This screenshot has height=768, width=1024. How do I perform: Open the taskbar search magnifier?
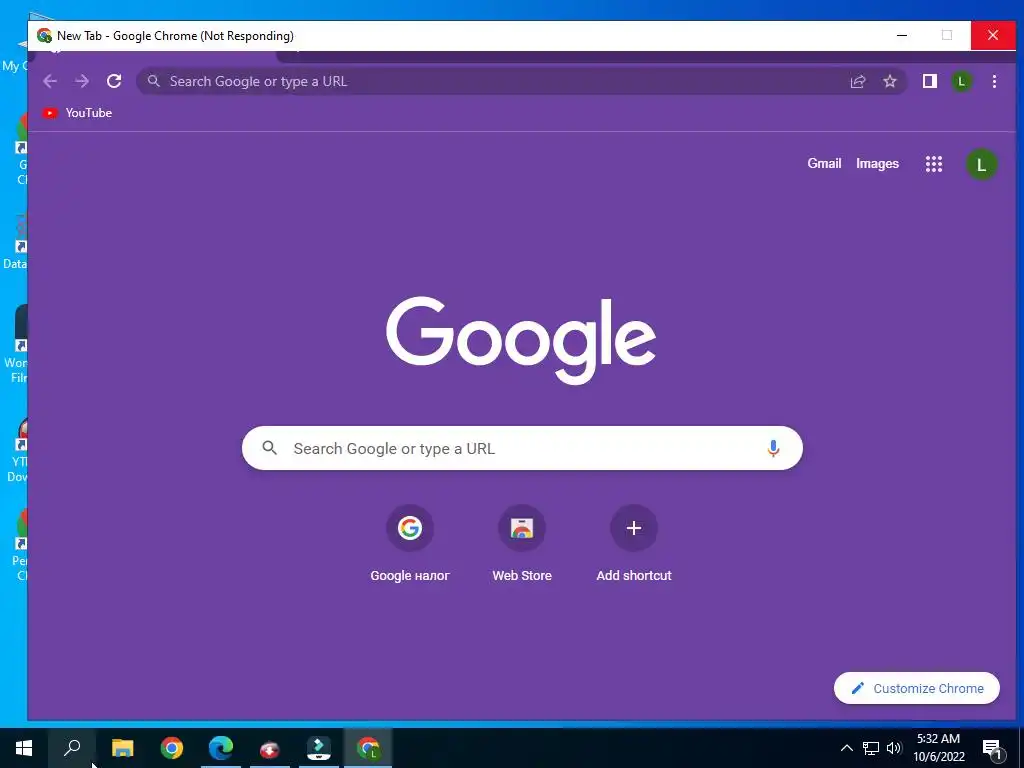[72, 748]
